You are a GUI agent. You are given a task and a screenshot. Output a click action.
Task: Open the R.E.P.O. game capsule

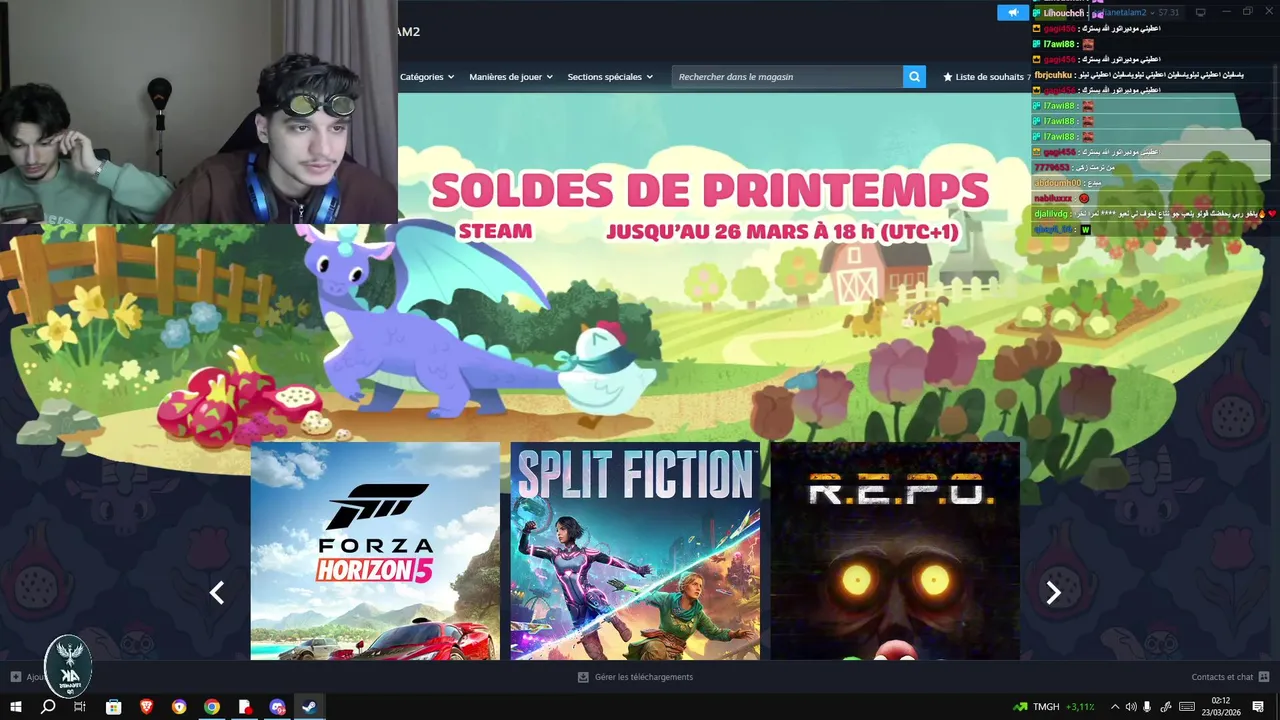[895, 551]
